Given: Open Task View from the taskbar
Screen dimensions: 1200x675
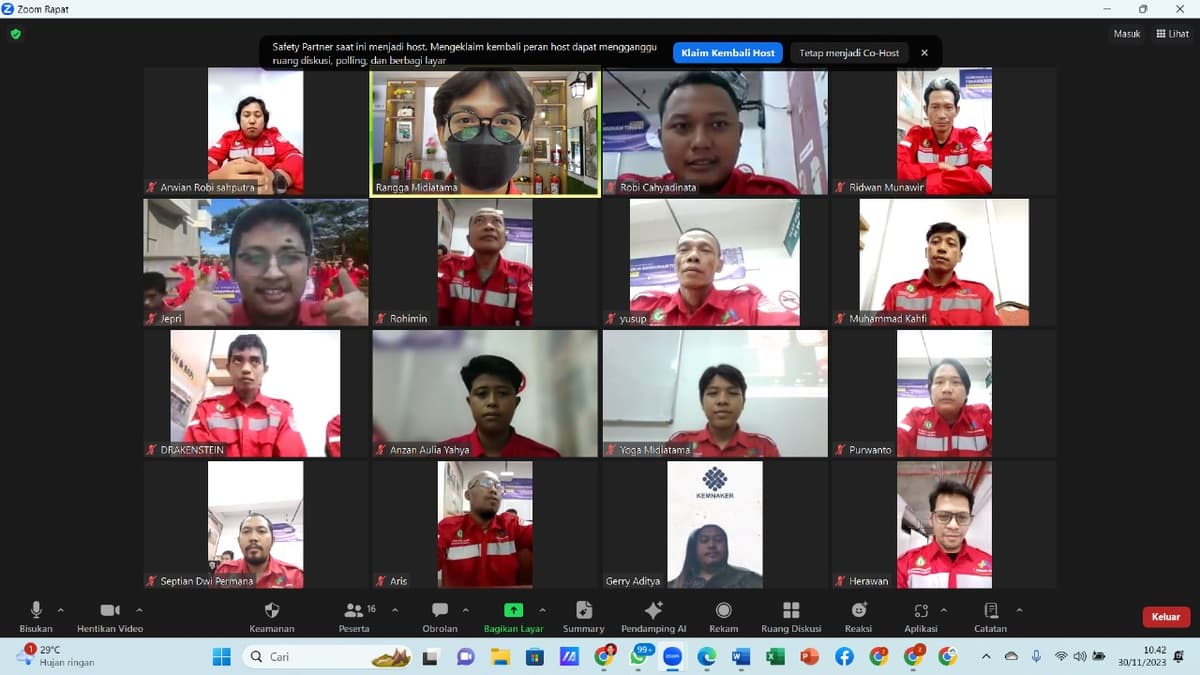Looking at the screenshot, I should (x=431, y=656).
